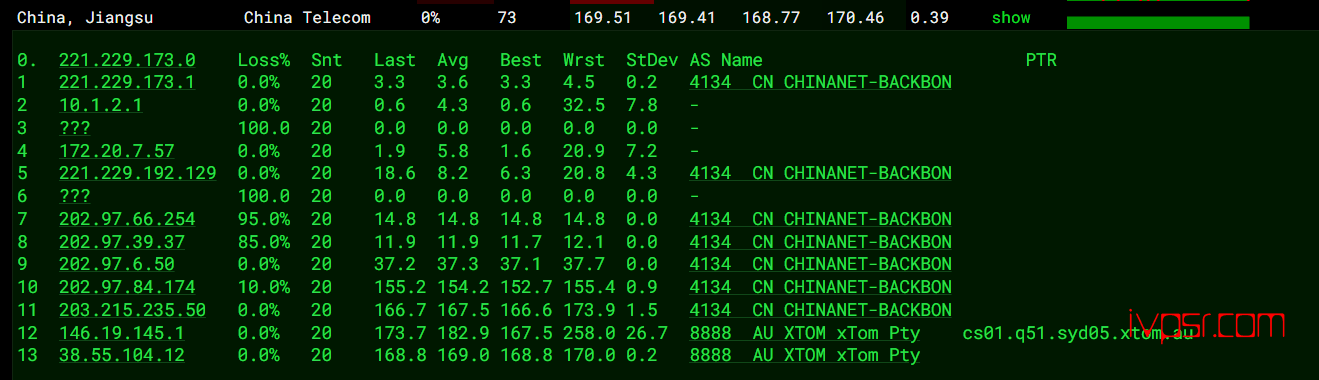Select the "China Telecom" provider text
The image size is (1319, 380).
tap(307, 18)
